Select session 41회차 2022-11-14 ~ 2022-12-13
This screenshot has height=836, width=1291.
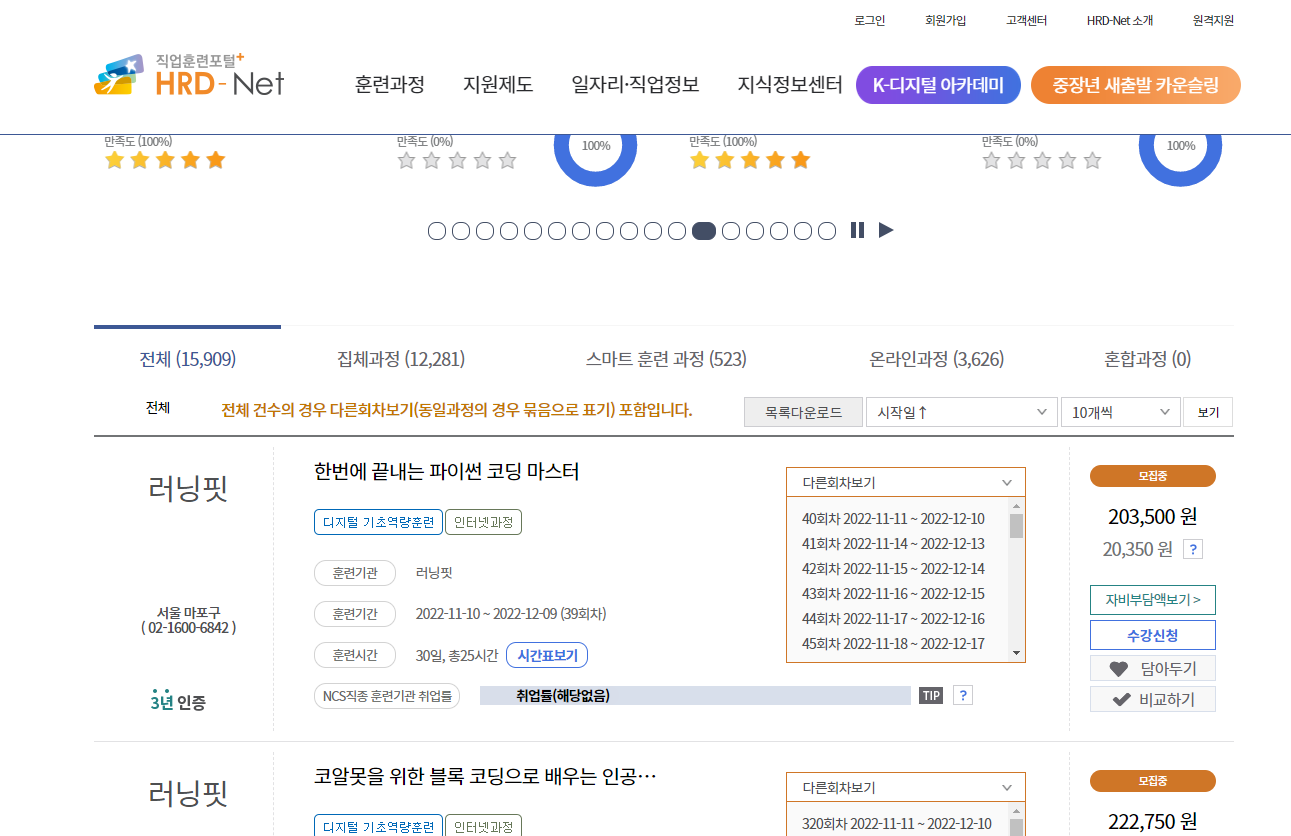point(893,544)
